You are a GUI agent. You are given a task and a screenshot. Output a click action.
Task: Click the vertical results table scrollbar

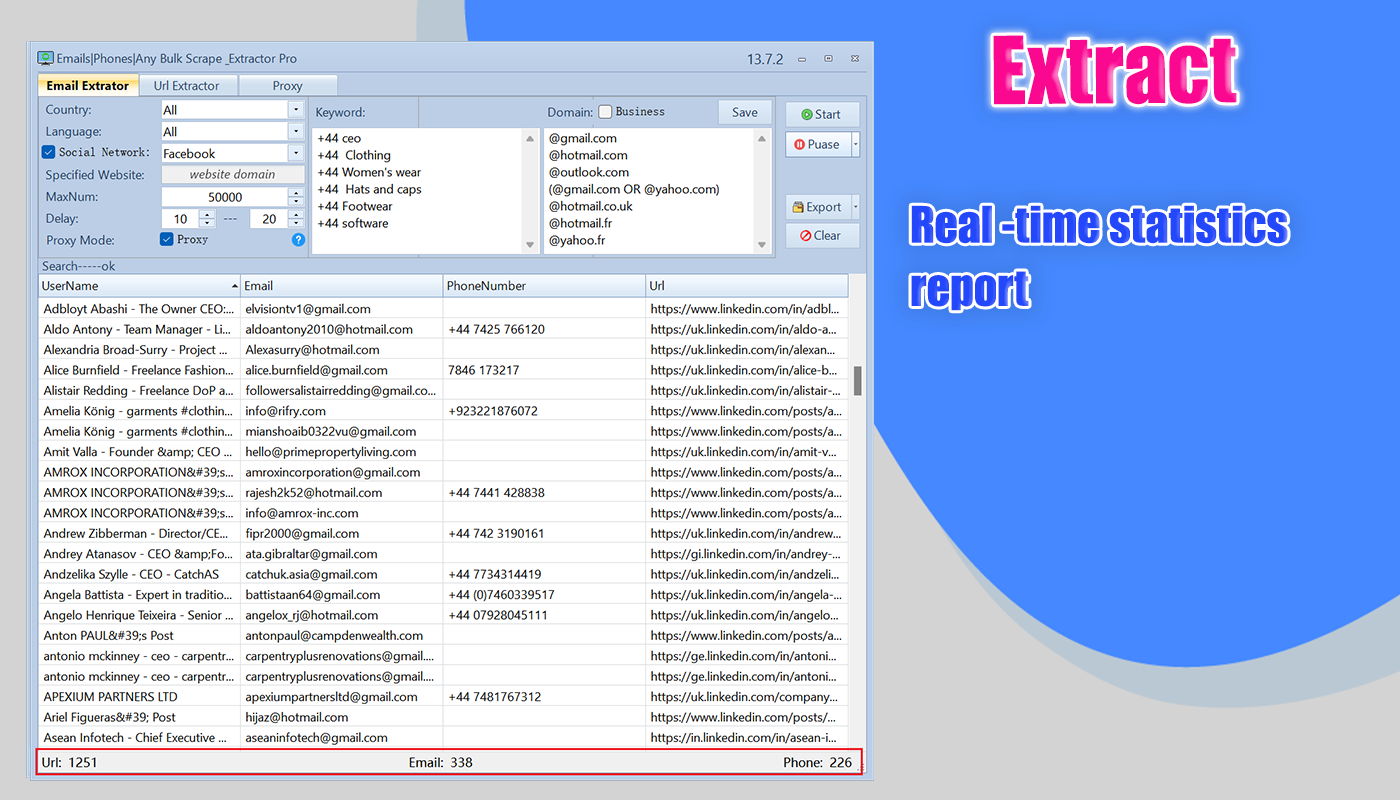(857, 381)
